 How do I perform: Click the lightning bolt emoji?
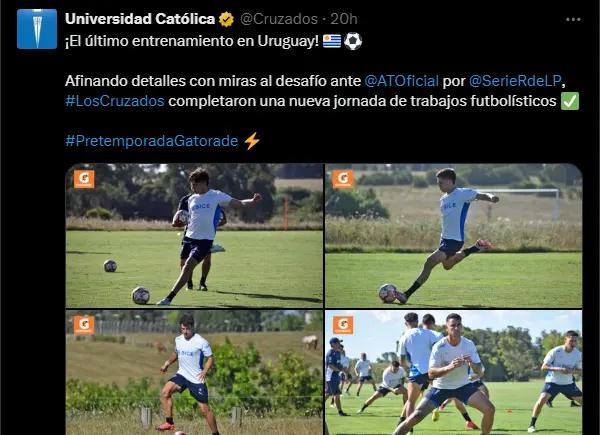tap(252, 141)
